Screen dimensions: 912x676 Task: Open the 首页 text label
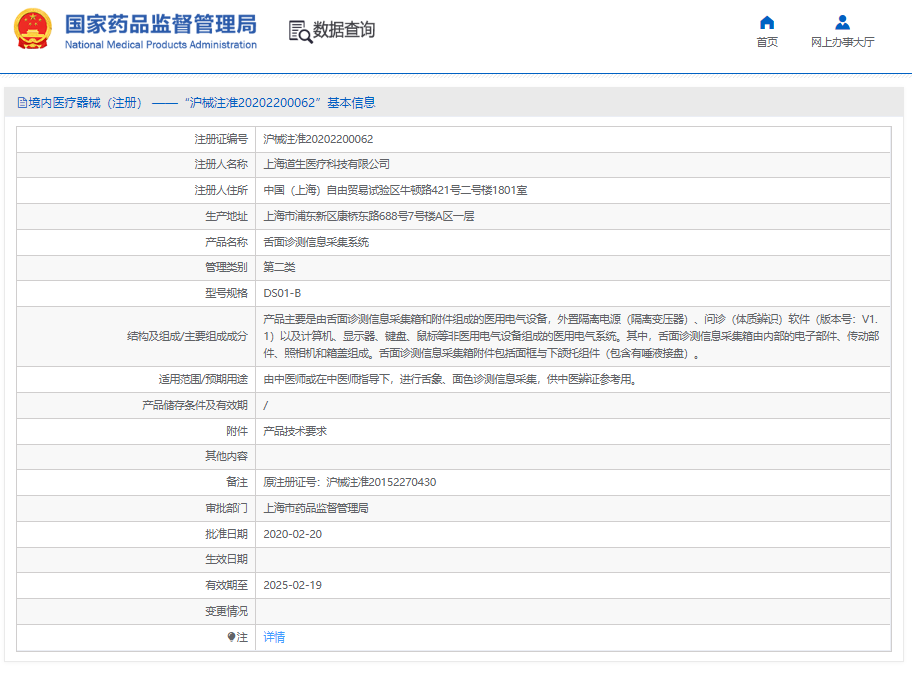[x=767, y=42]
